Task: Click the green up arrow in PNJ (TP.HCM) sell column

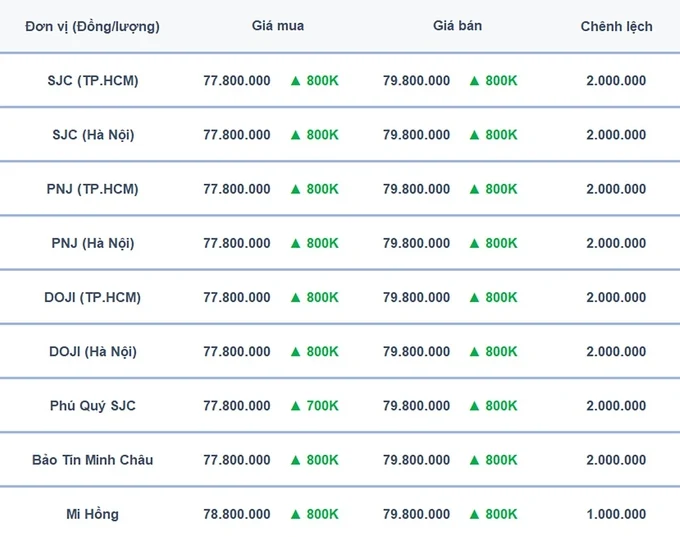Action: [x=474, y=189]
